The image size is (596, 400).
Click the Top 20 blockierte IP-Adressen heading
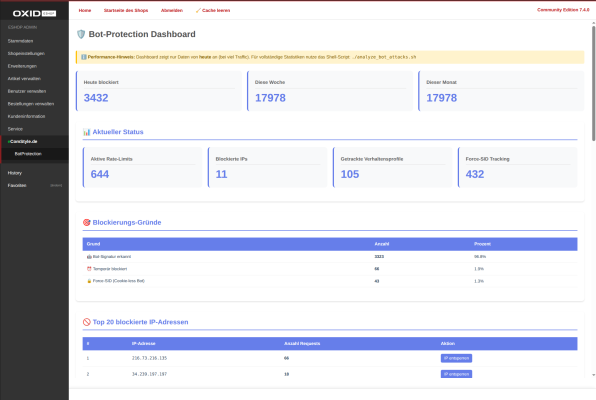coord(140,322)
